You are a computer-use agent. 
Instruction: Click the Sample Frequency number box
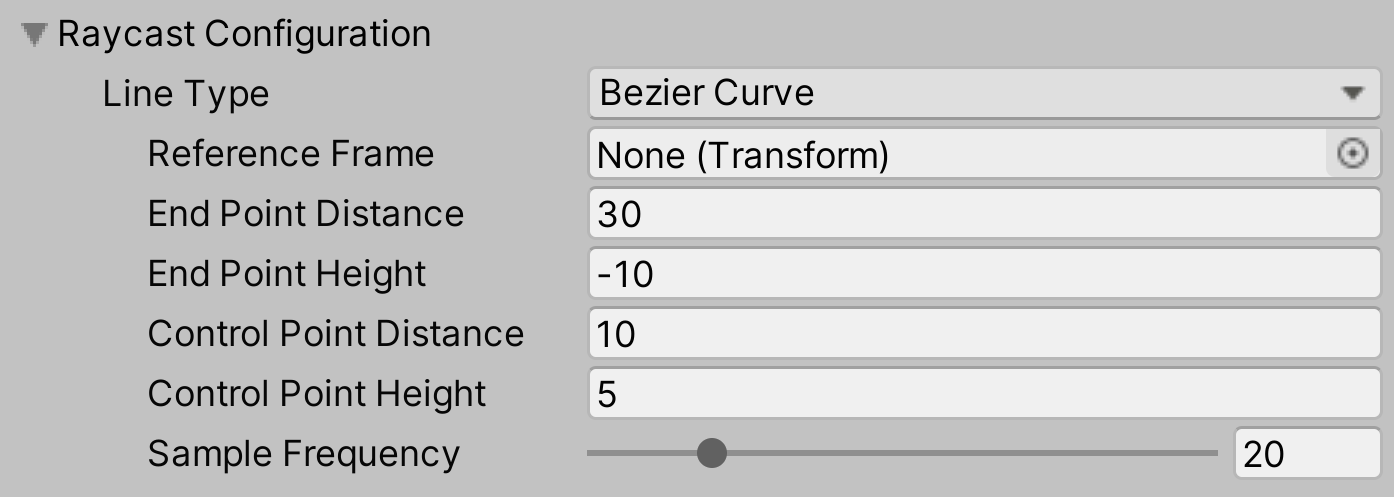coord(1306,455)
